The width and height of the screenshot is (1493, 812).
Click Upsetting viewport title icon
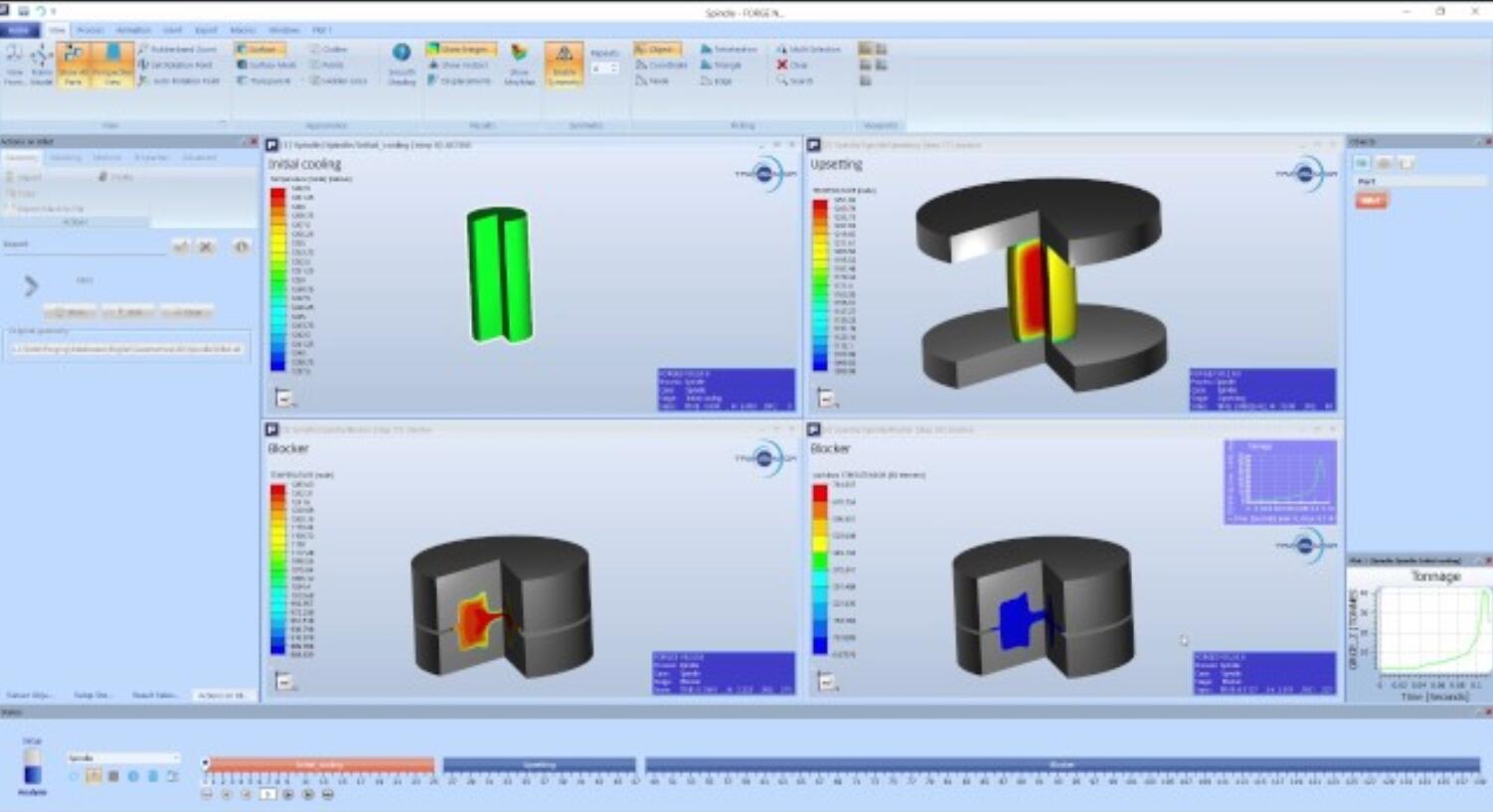813,145
